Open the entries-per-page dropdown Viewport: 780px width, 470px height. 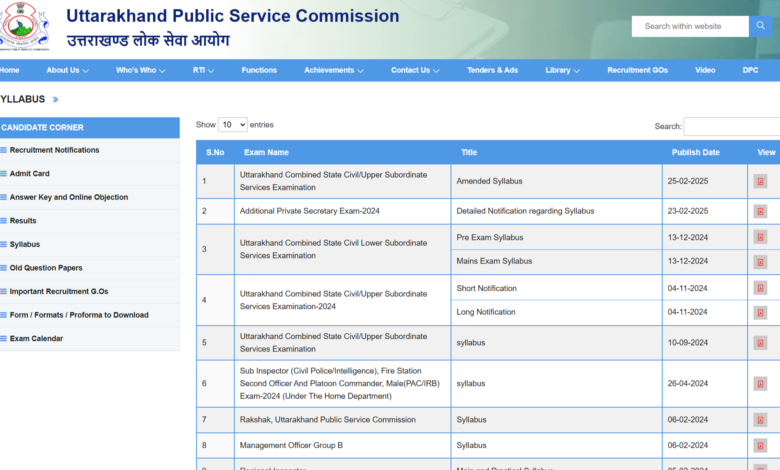232,125
